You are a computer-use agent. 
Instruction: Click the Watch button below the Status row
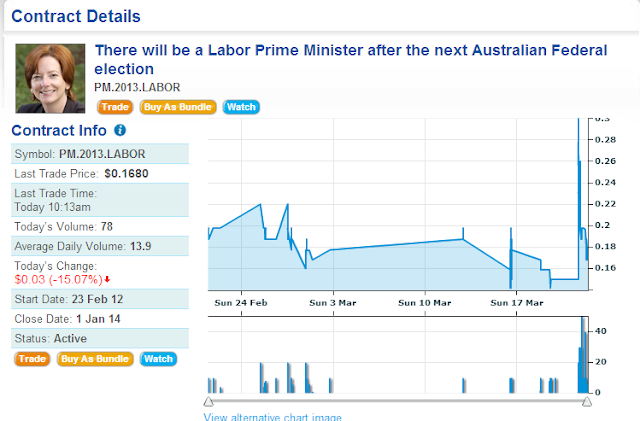click(x=158, y=359)
